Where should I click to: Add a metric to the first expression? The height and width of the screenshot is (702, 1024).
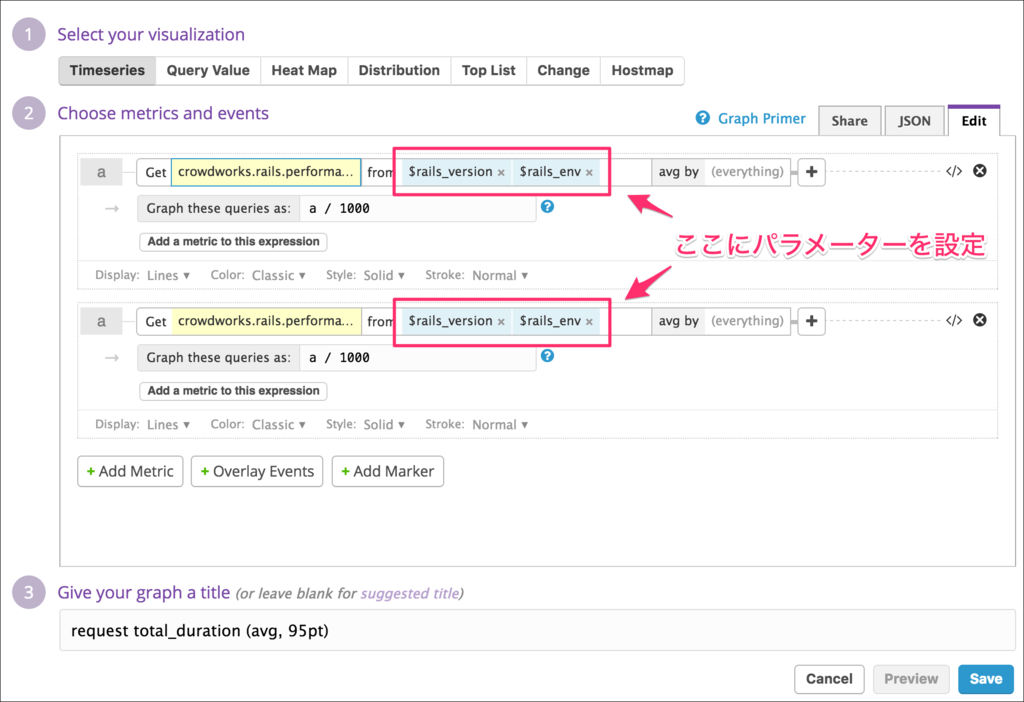[233, 242]
